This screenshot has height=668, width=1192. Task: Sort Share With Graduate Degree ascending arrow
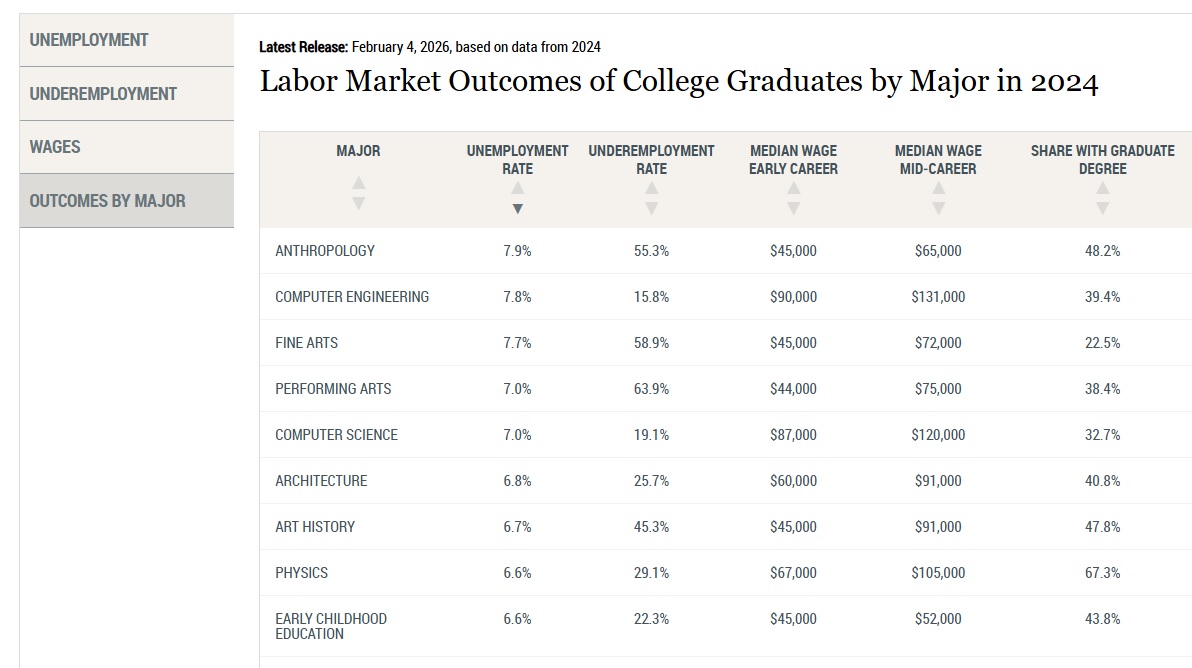[1103, 188]
